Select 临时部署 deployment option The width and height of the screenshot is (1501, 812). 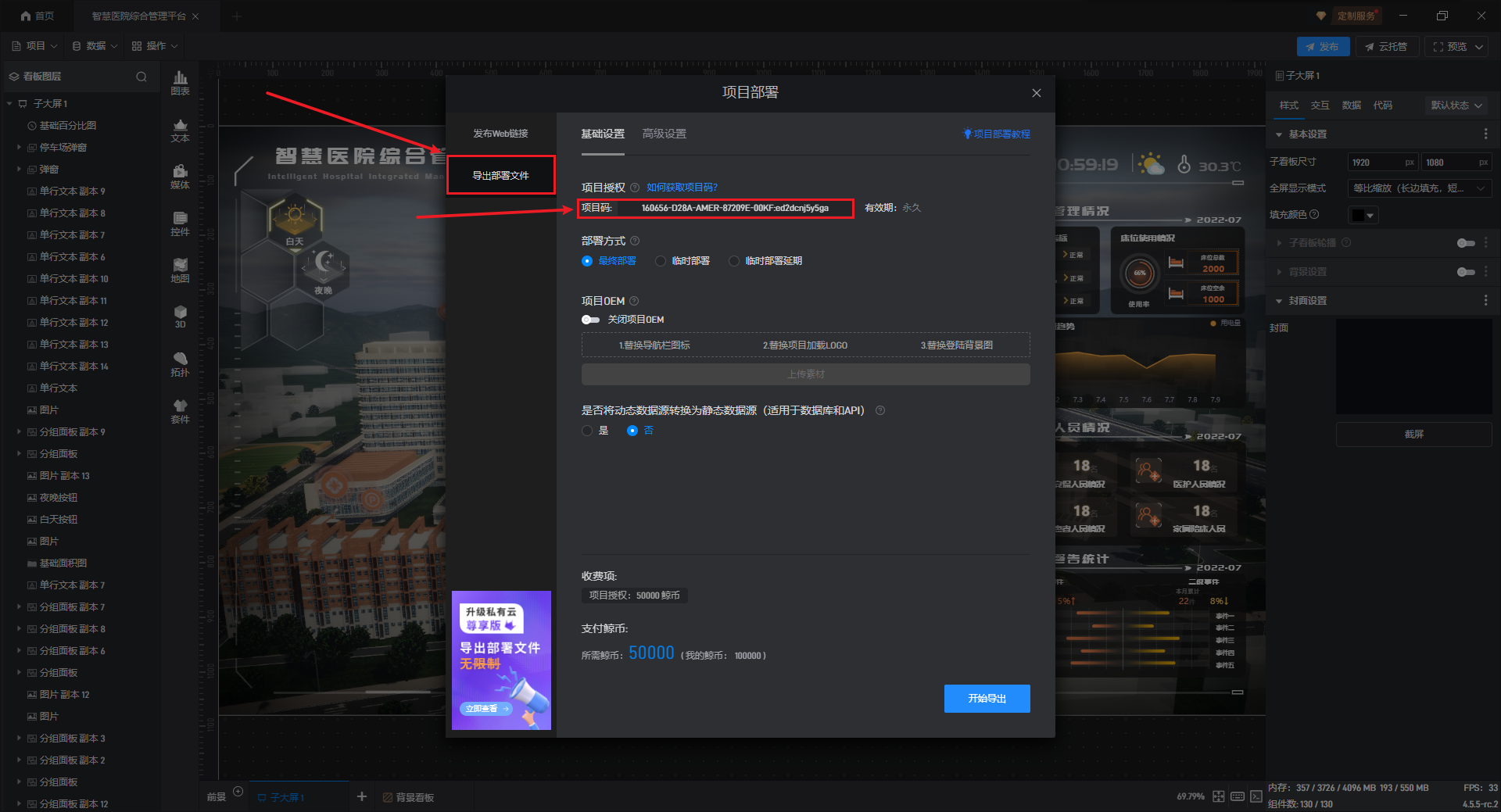pyautogui.click(x=682, y=261)
